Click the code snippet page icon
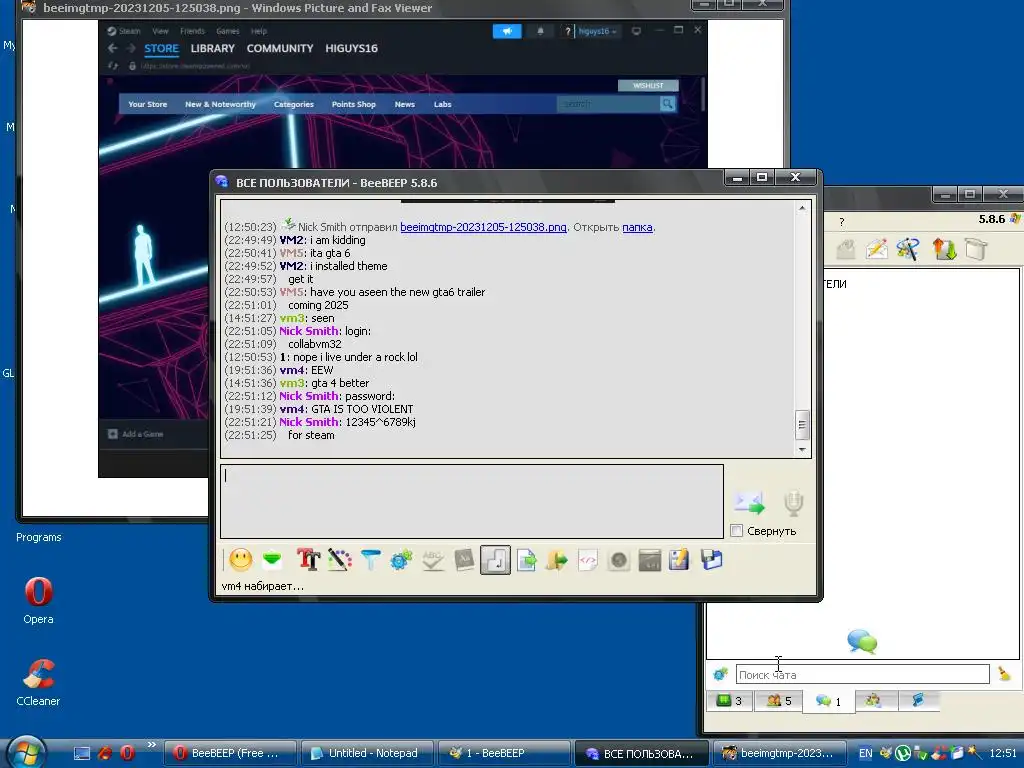1024x768 pixels. (x=588, y=560)
